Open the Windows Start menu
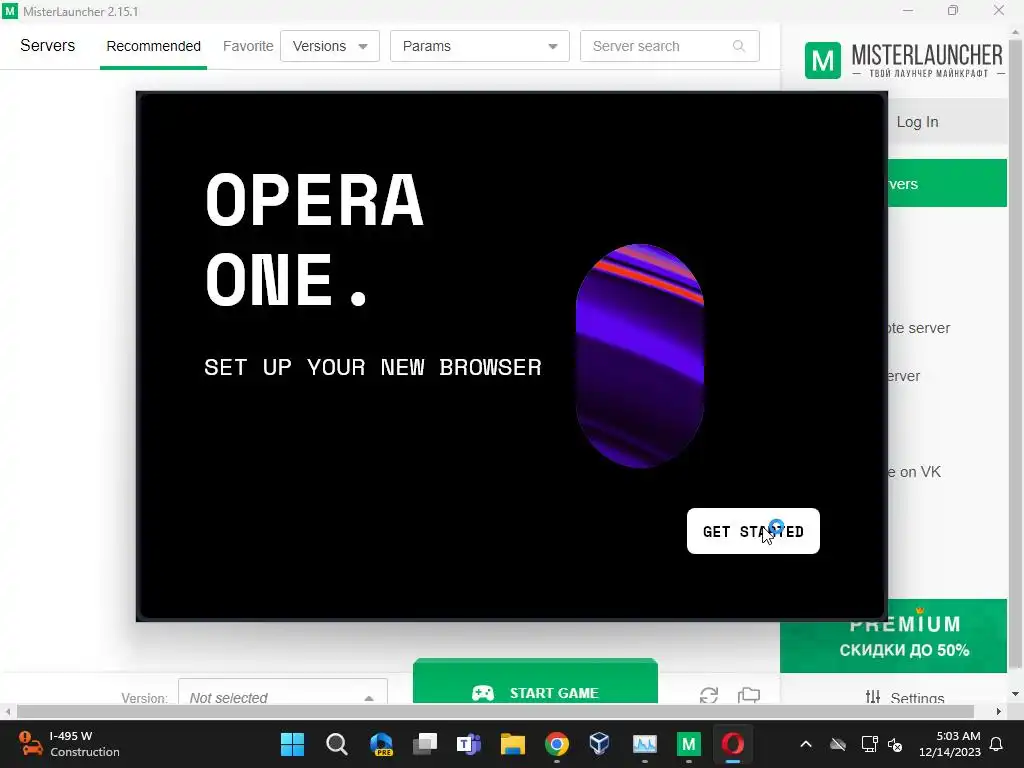This screenshot has width=1024, height=768. (292, 744)
